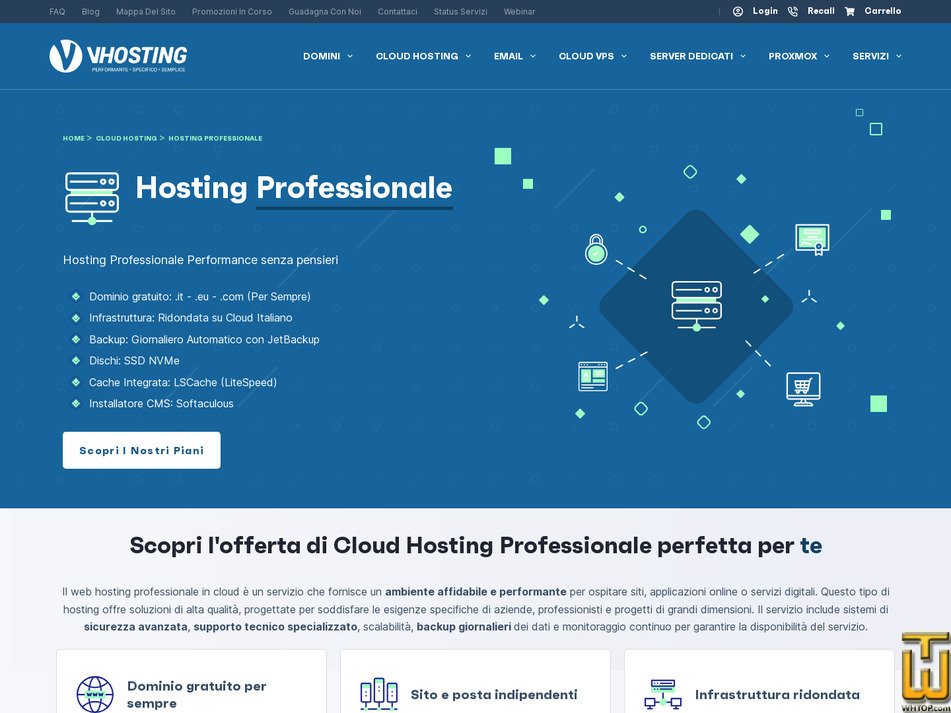Open the Promozioni In Corso link
The width and height of the screenshot is (951, 713).
coord(232,11)
